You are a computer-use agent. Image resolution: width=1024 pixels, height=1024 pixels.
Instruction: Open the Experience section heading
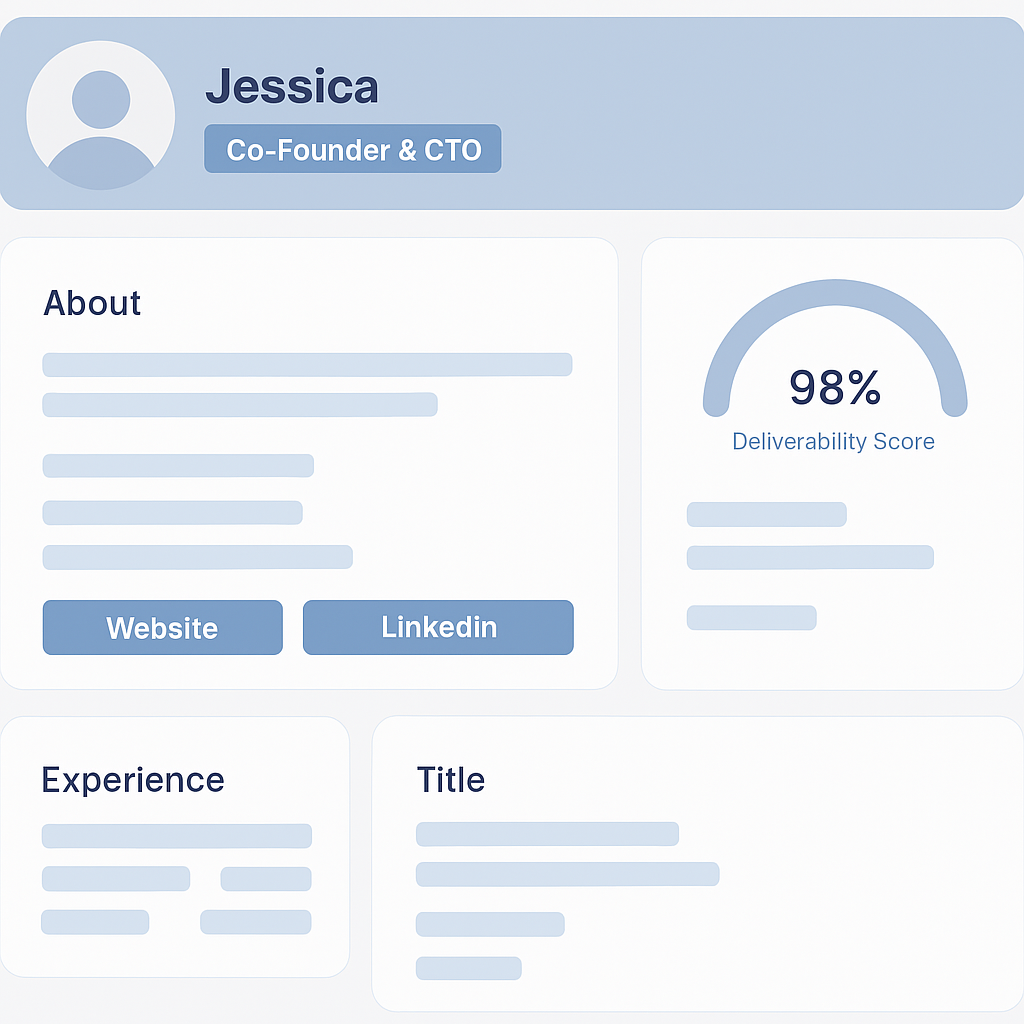tap(133, 780)
